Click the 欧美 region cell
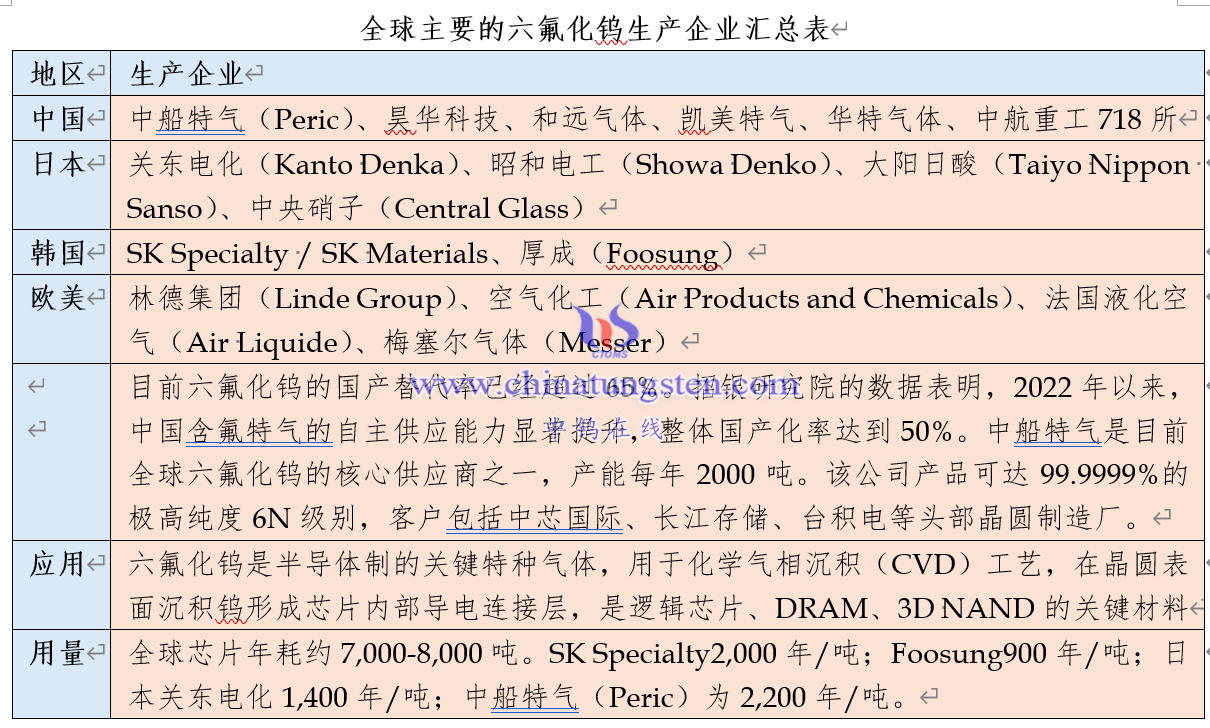Image resolution: width=1210 pixels, height=728 pixels. coord(58,298)
